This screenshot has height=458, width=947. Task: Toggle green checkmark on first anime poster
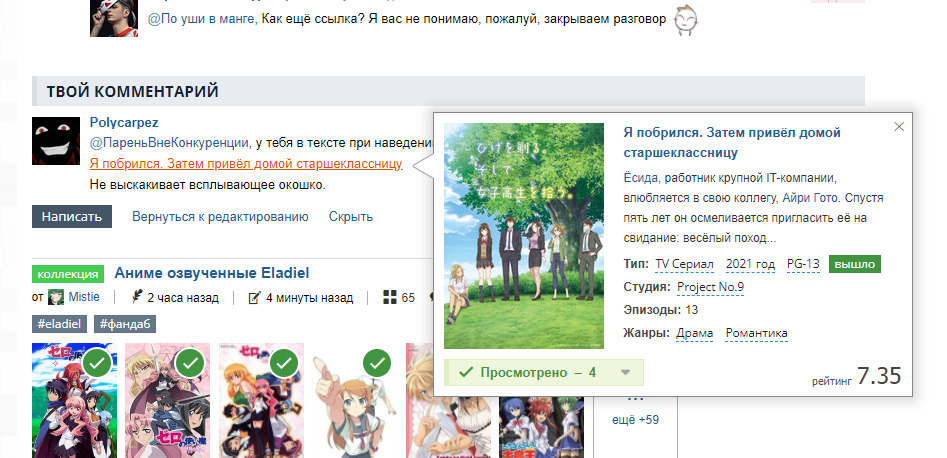coord(97,363)
